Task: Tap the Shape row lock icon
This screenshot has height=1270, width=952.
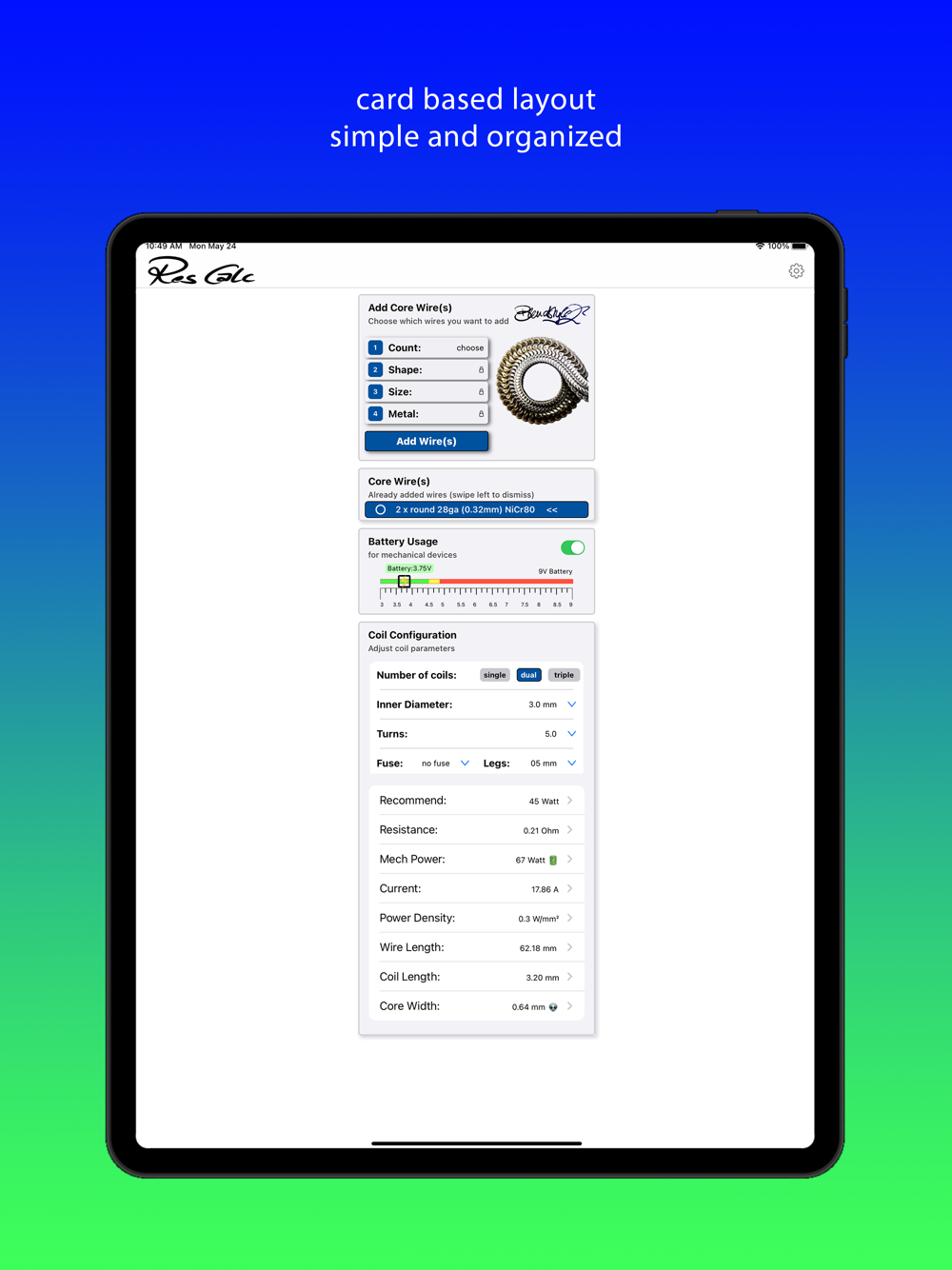Action: click(481, 369)
